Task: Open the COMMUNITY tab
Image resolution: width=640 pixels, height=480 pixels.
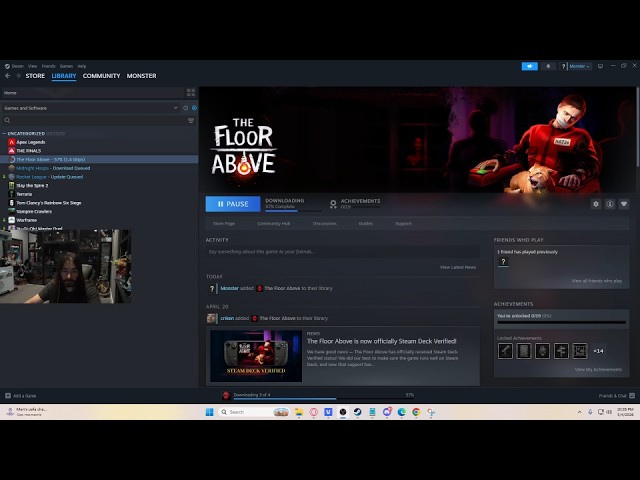Action: (101, 76)
